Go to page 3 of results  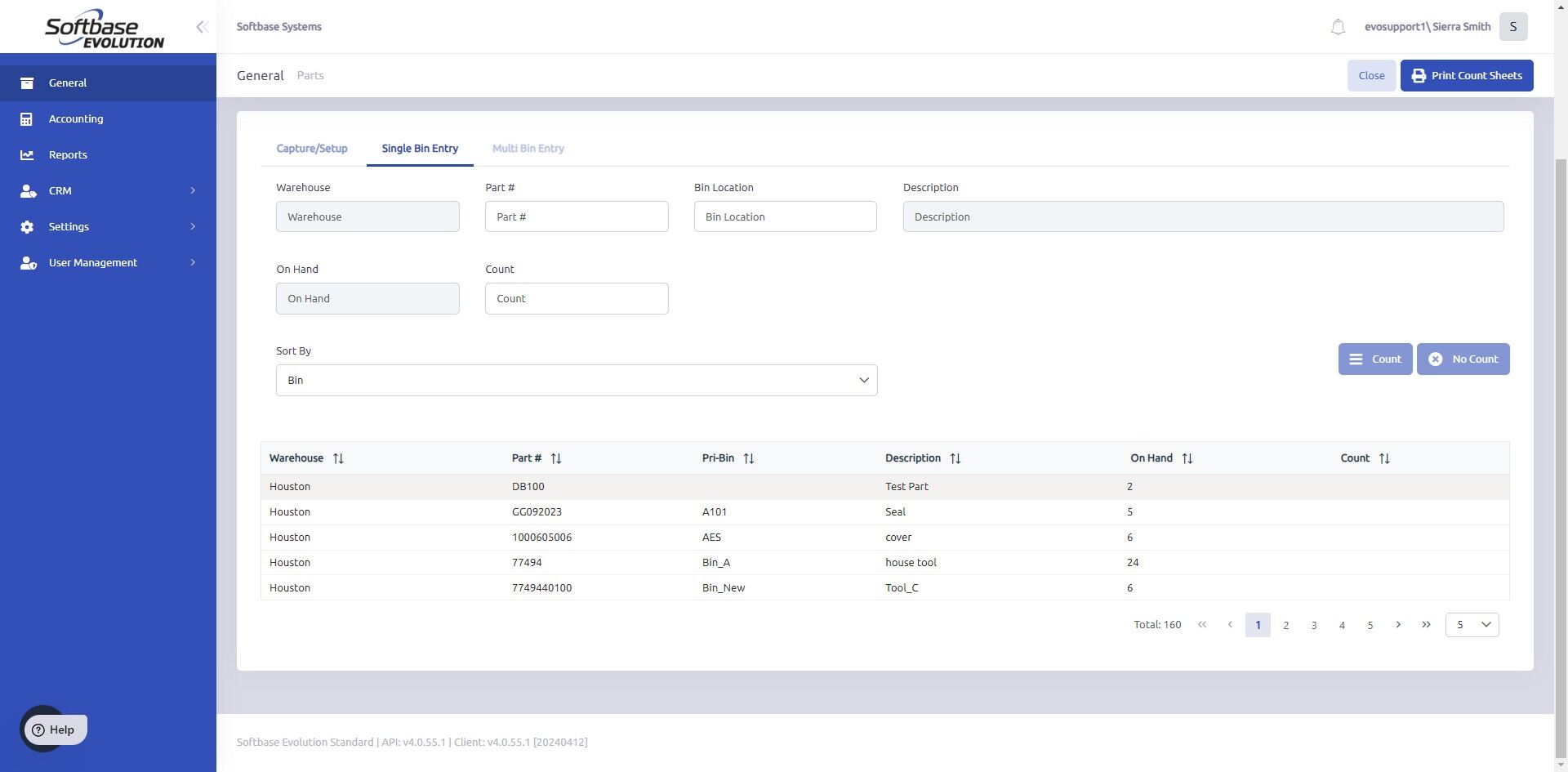point(1314,626)
